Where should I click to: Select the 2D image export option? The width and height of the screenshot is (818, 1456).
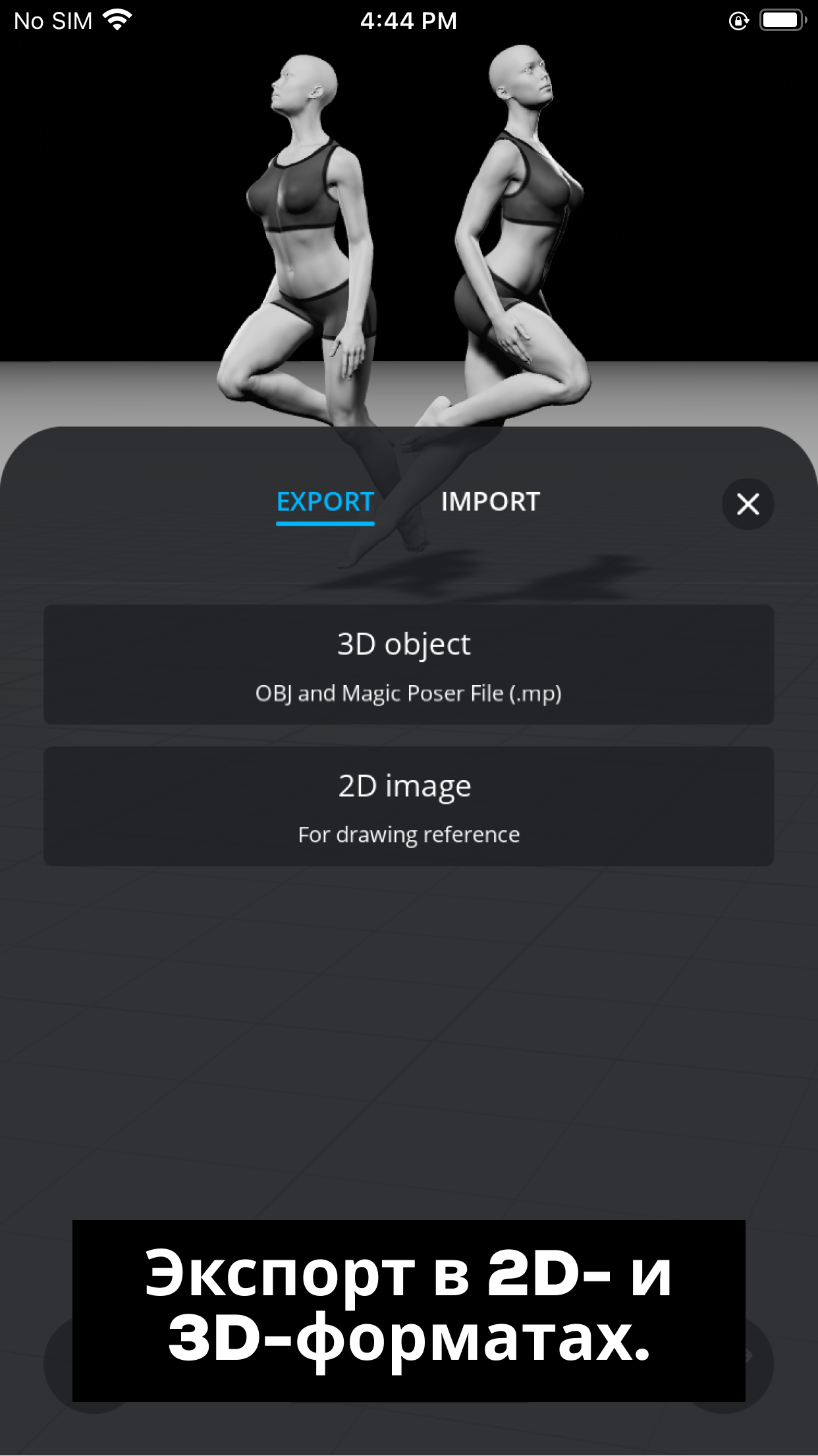point(408,806)
